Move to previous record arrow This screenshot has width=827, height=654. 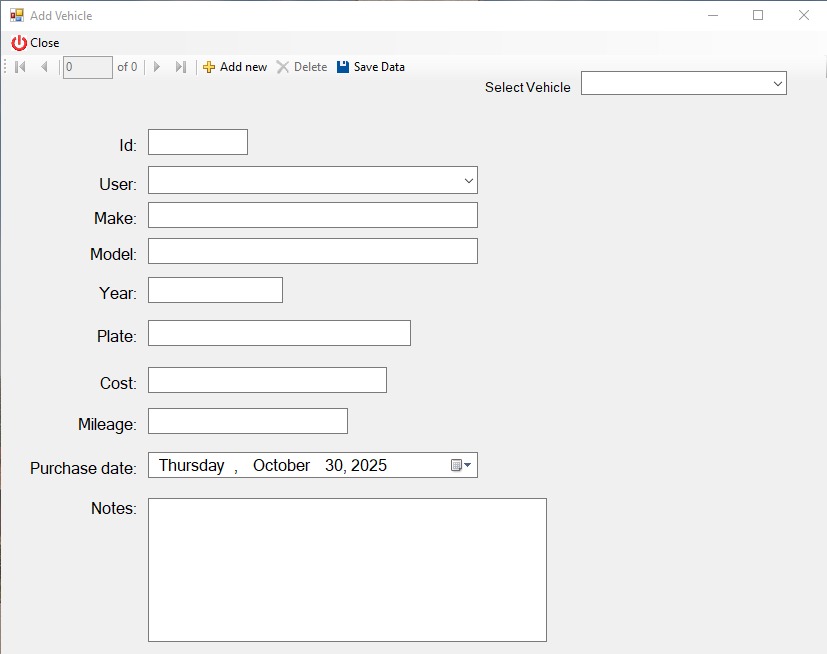[x=44, y=67]
